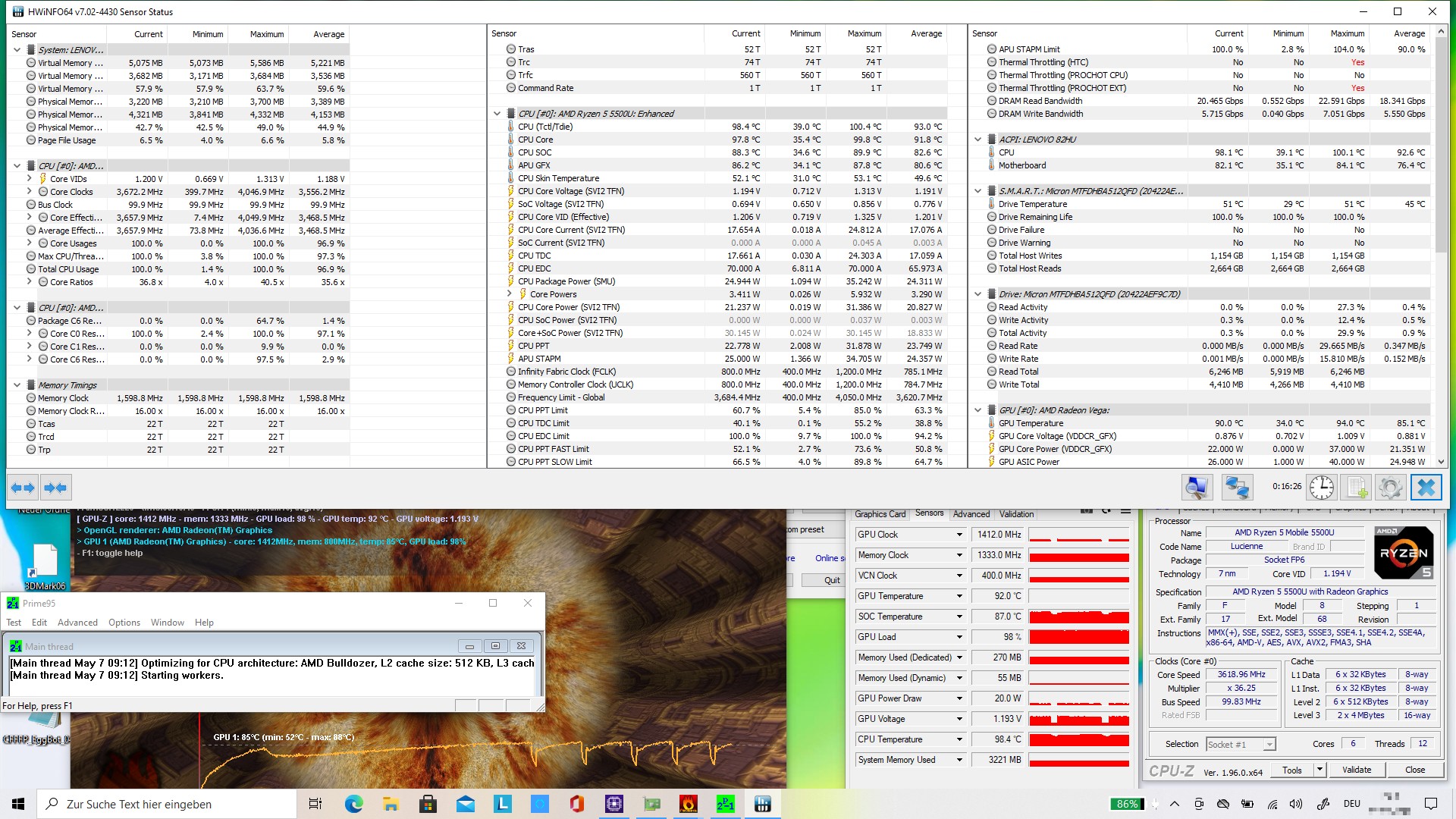This screenshot has width=1456, height=819.
Task: Open Microsoft Edge from the taskbar
Action: (x=353, y=804)
